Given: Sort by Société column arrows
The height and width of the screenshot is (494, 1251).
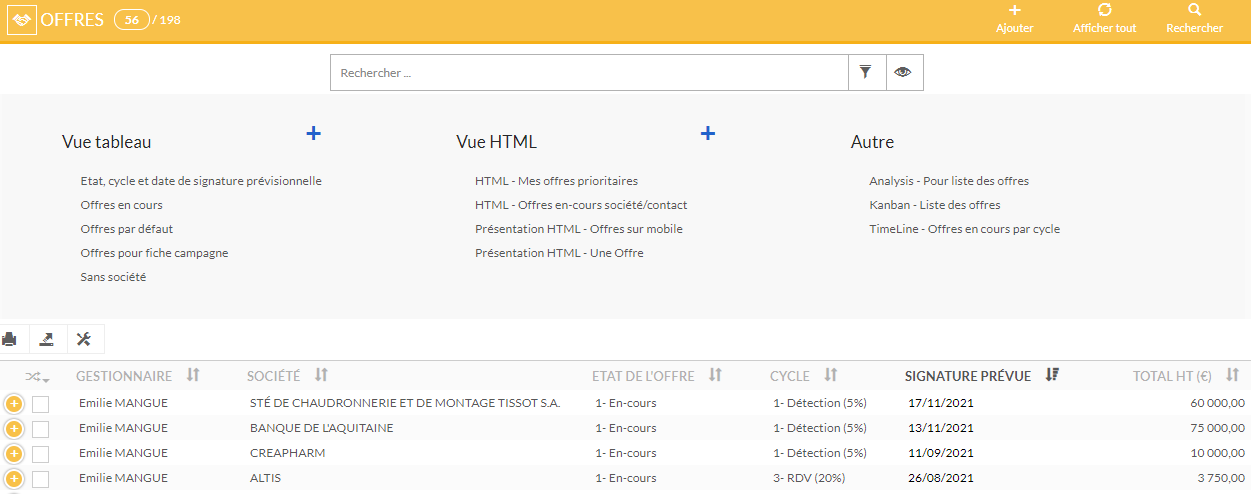Looking at the screenshot, I should [x=321, y=375].
